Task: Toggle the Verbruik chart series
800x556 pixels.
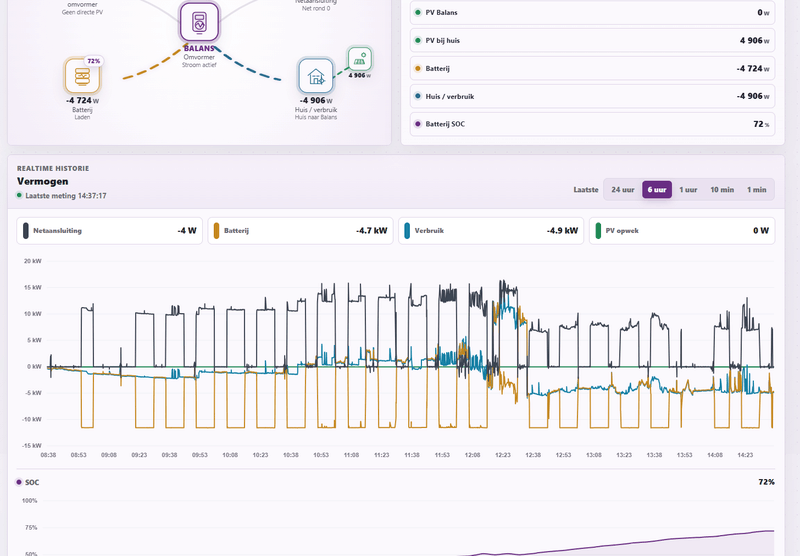Action: [x=491, y=231]
